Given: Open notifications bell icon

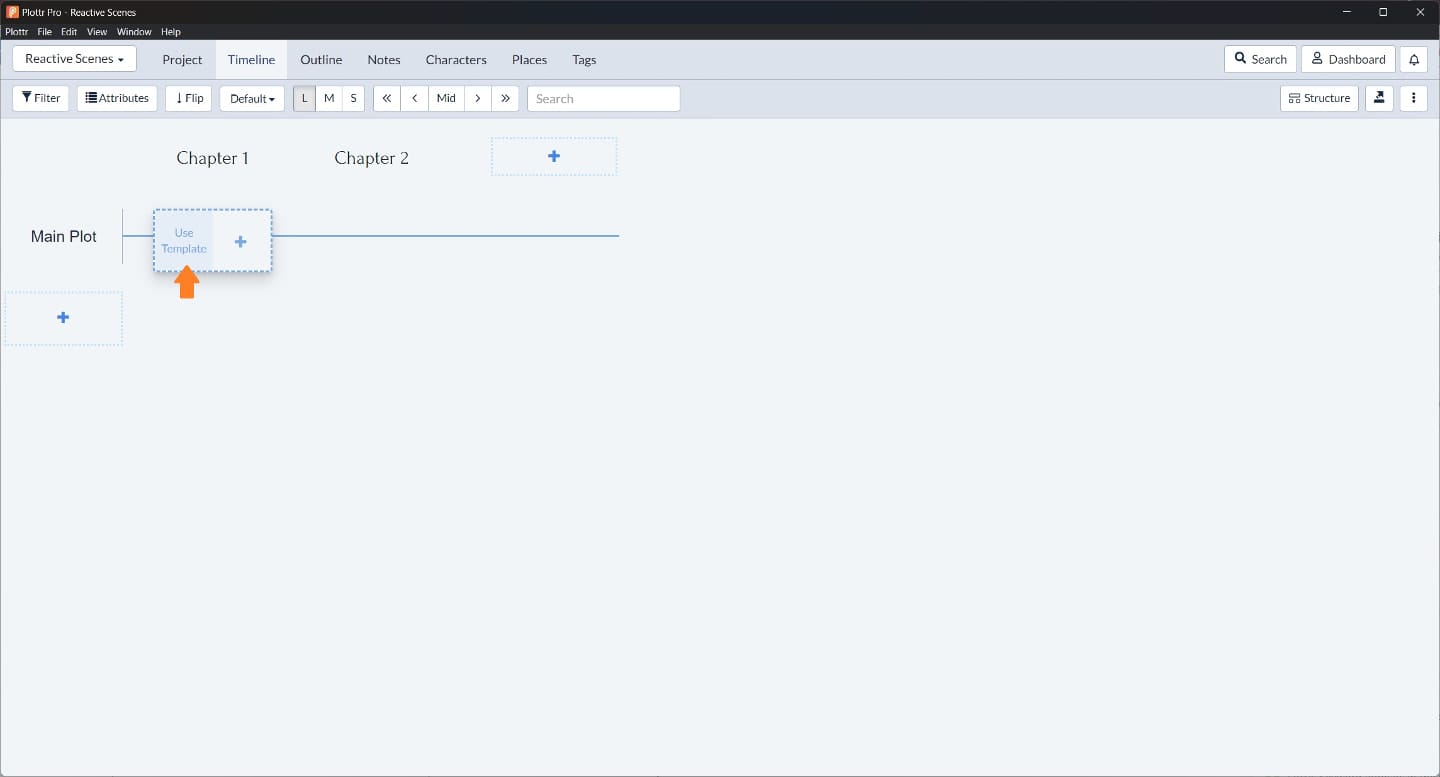Looking at the screenshot, I should [x=1414, y=59].
